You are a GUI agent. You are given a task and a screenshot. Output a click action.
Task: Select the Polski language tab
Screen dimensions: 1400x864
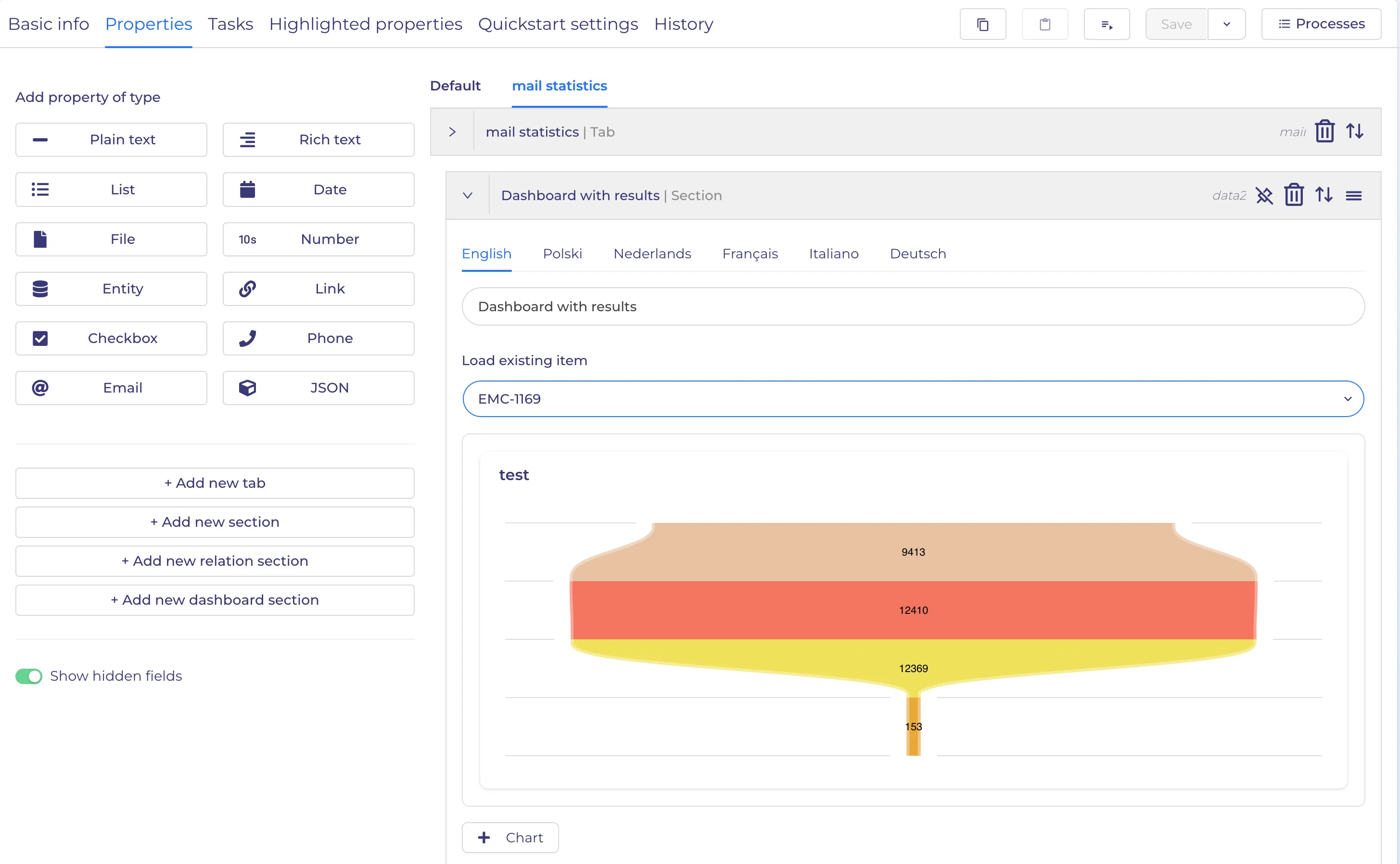[x=562, y=254]
